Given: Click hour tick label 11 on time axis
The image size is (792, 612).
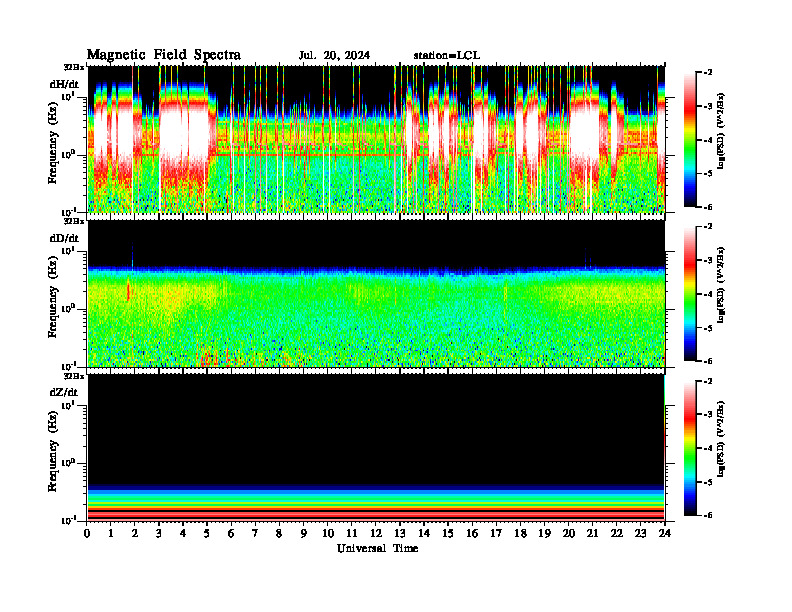Looking at the screenshot, I should [x=352, y=533].
